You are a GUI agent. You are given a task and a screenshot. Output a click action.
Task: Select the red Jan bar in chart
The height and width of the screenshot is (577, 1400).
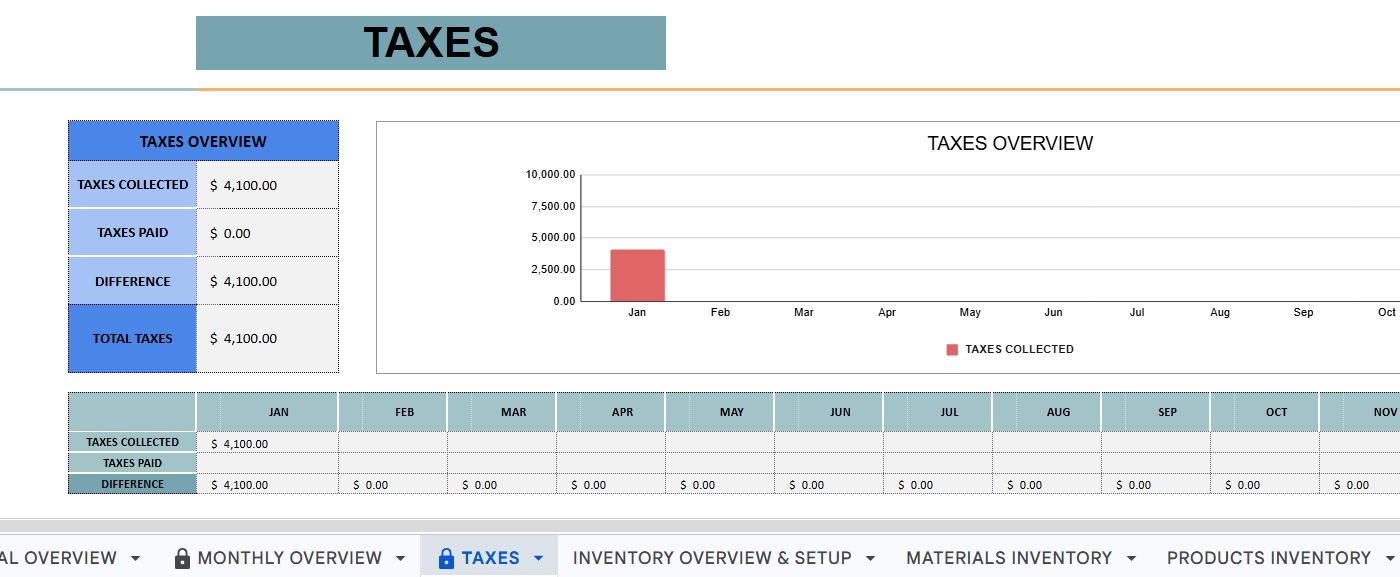pos(637,275)
